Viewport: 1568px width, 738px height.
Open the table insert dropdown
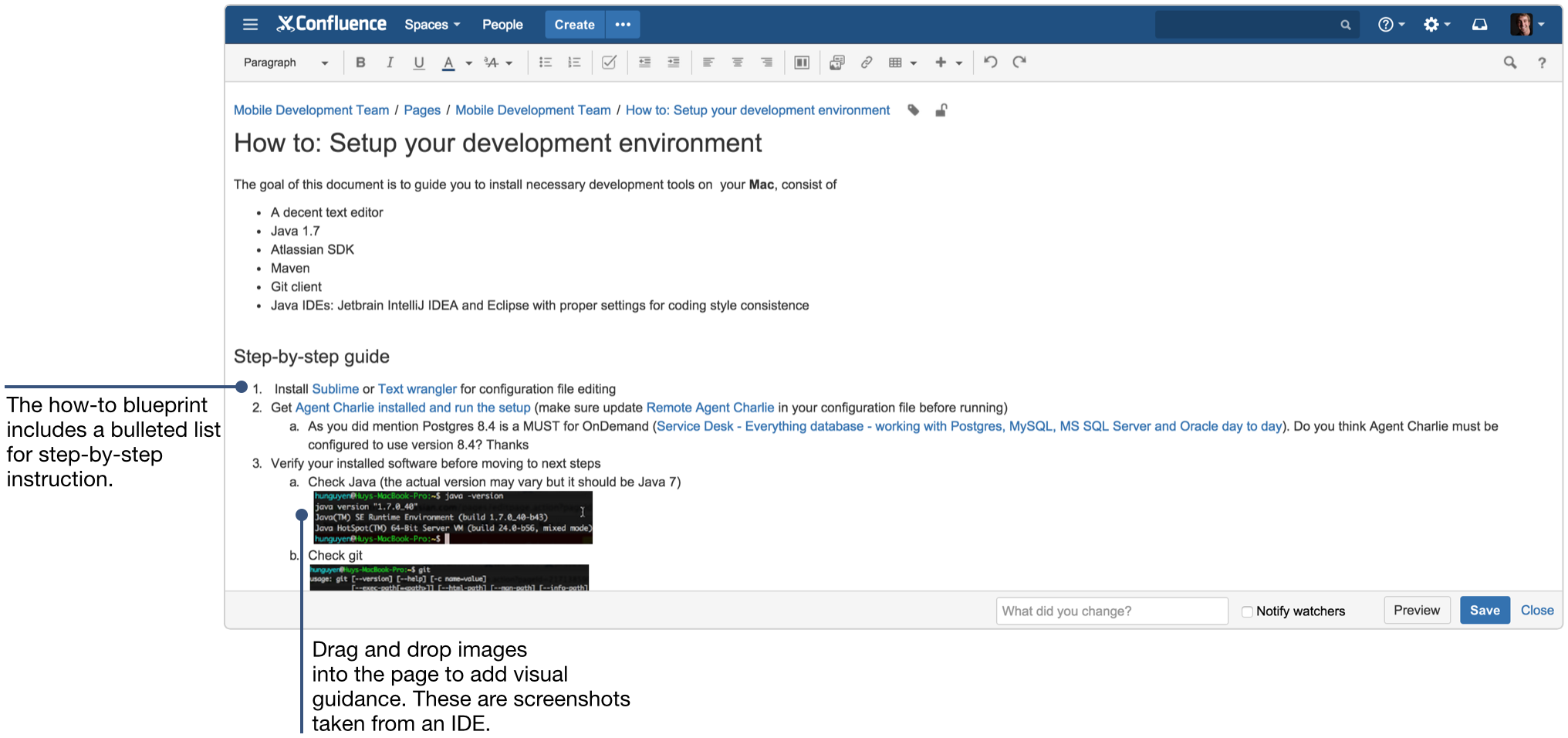click(902, 63)
